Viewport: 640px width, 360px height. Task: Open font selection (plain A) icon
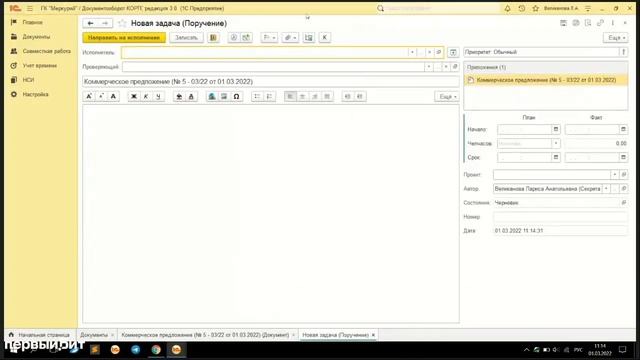(113, 96)
